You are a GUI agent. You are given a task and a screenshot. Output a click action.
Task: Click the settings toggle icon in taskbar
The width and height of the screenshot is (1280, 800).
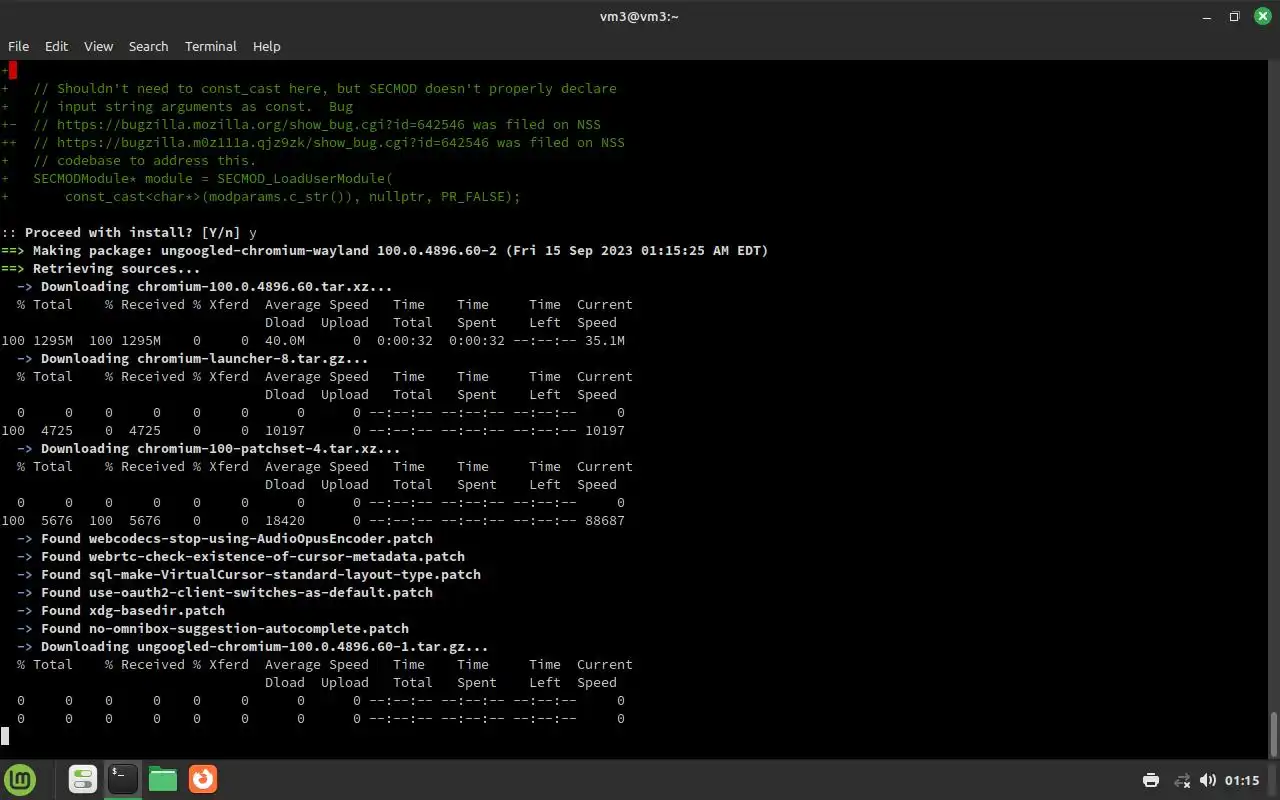click(83, 779)
